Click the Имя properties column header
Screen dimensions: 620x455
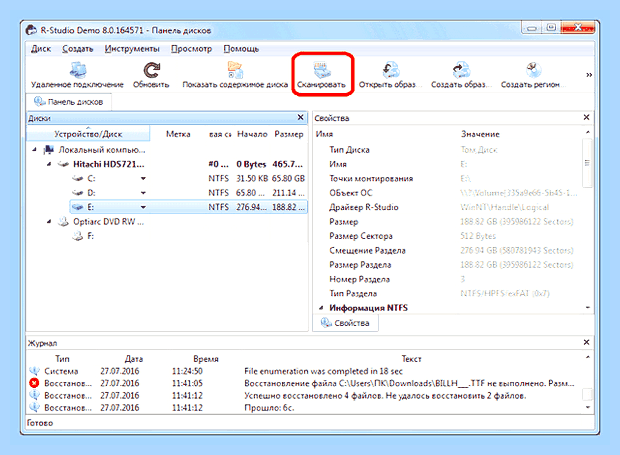pyautogui.click(x=324, y=134)
